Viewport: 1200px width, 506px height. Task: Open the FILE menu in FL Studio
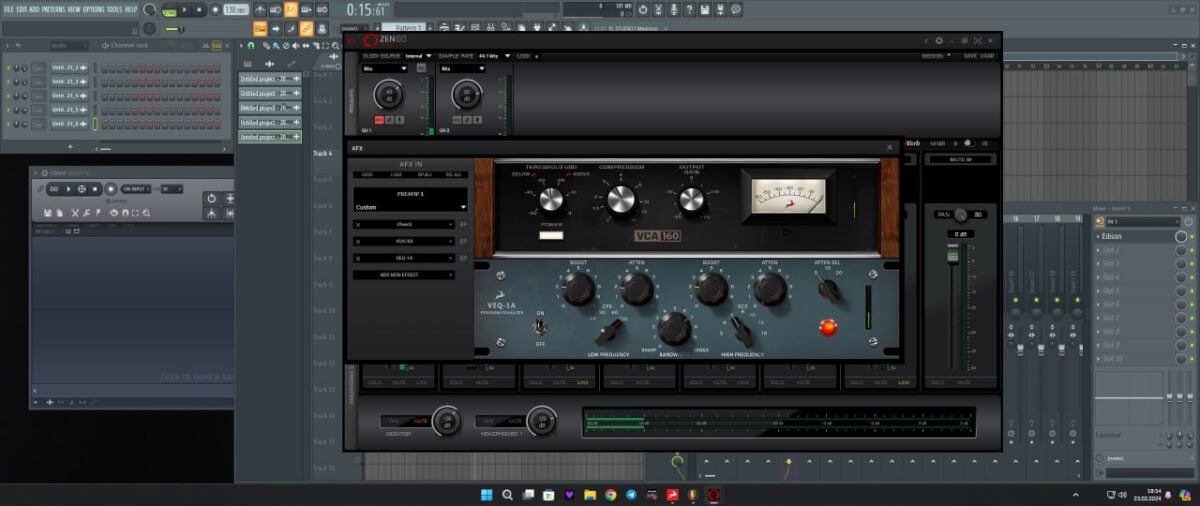8,9
